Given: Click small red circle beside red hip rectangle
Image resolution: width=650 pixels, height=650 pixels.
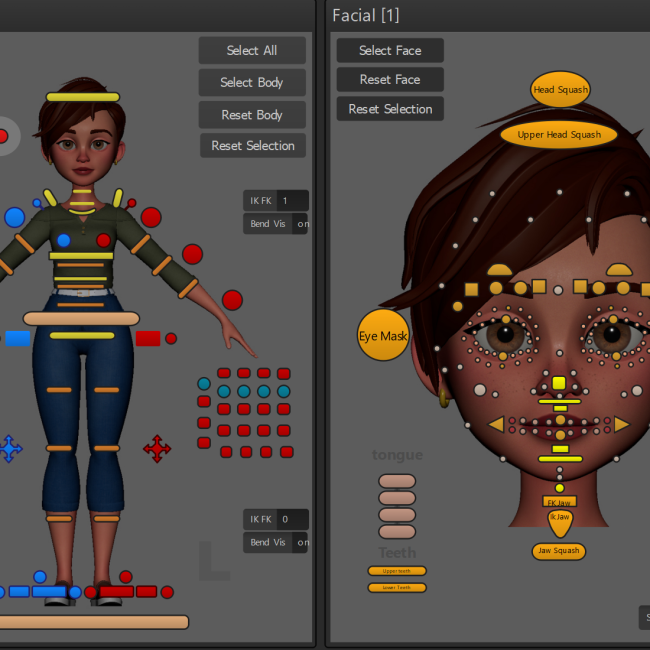Looking at the screenshot, I should [x=171, y=338].
